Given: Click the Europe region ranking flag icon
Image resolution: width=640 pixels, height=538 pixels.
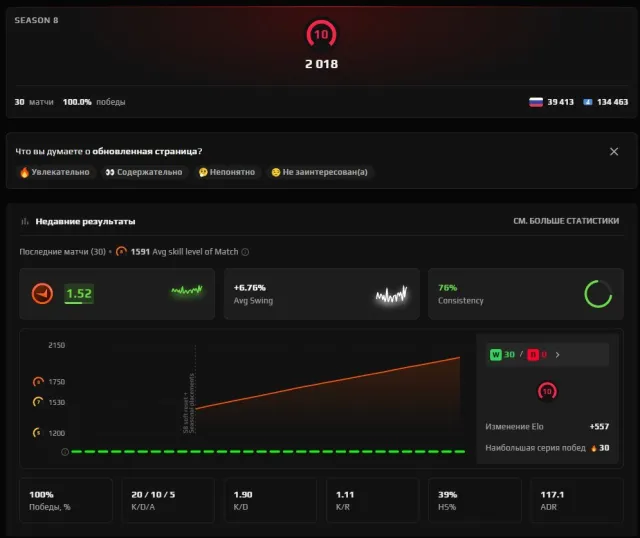Looking at the screenshot, I should point(587,102).
